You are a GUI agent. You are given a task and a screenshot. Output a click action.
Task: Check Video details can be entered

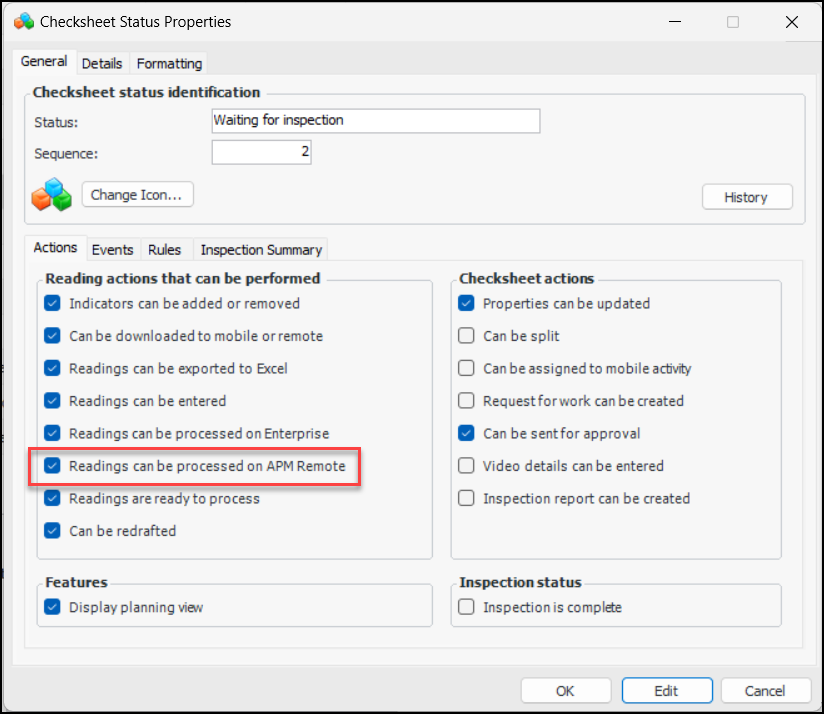tap(466, 466)
